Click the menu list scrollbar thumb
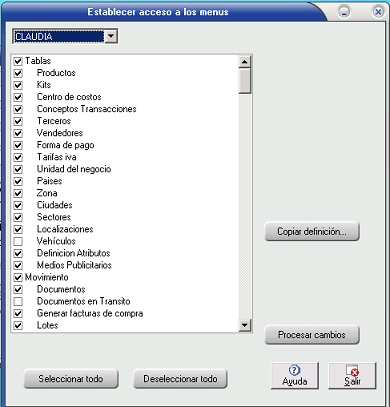 [x=245, y=81]
